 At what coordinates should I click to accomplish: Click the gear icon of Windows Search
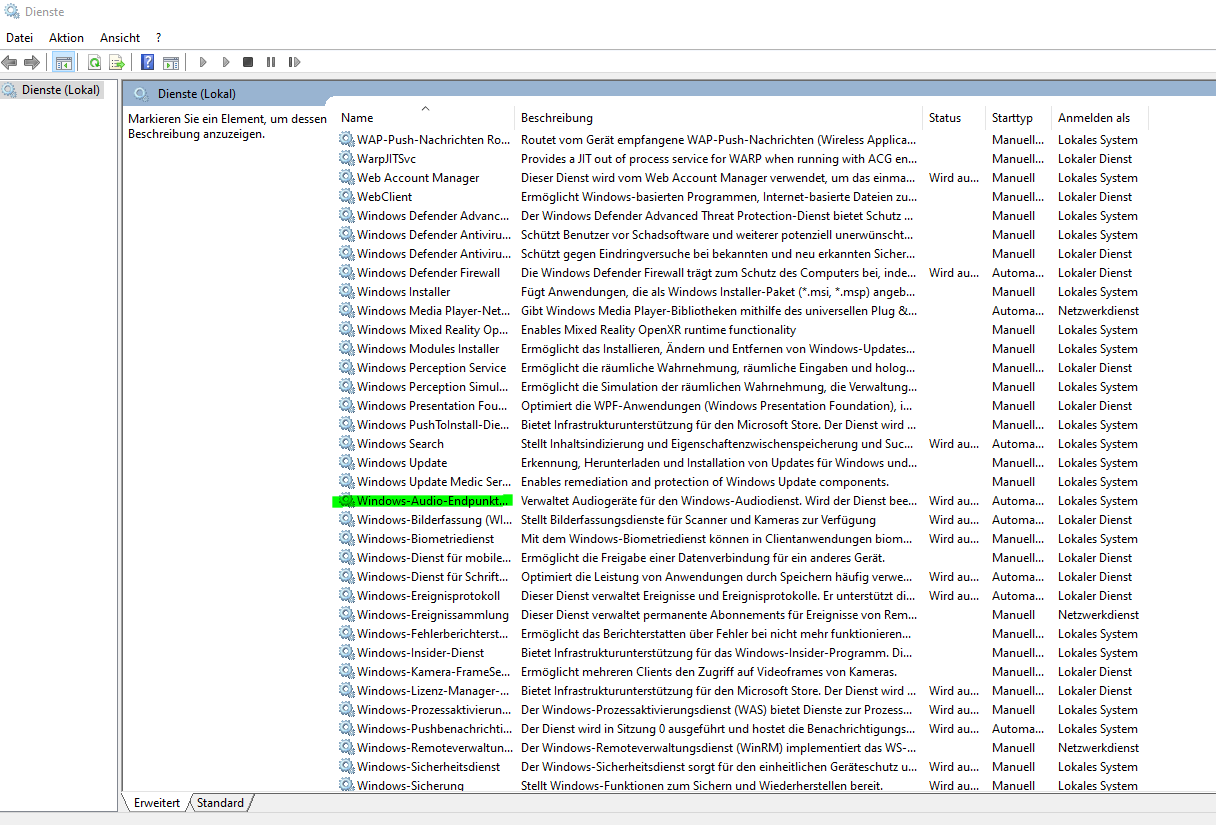347,444
